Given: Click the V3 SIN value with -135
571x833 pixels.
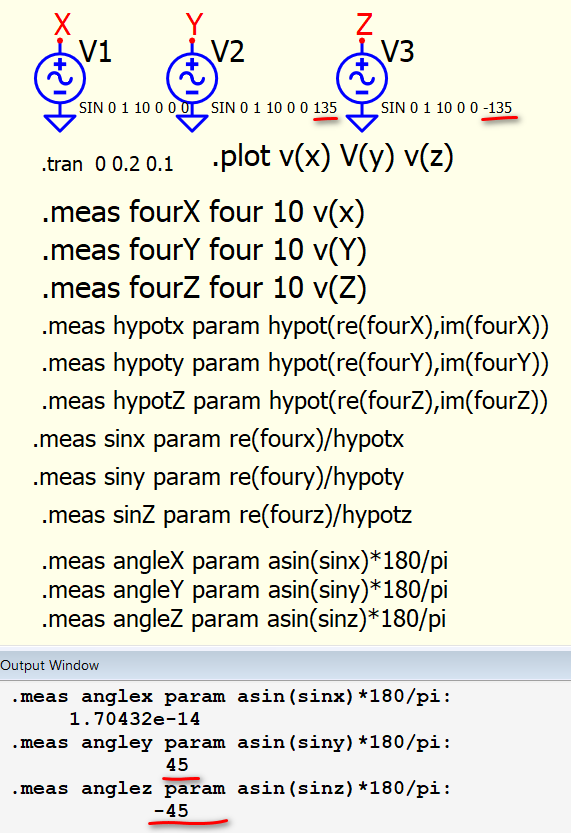Looking at the screenshot, I should (446, 108).
